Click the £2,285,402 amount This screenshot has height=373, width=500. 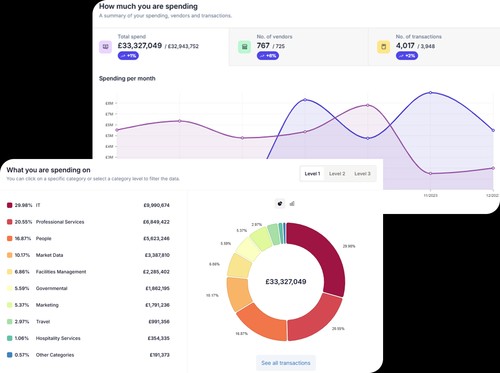click(156, 272)
